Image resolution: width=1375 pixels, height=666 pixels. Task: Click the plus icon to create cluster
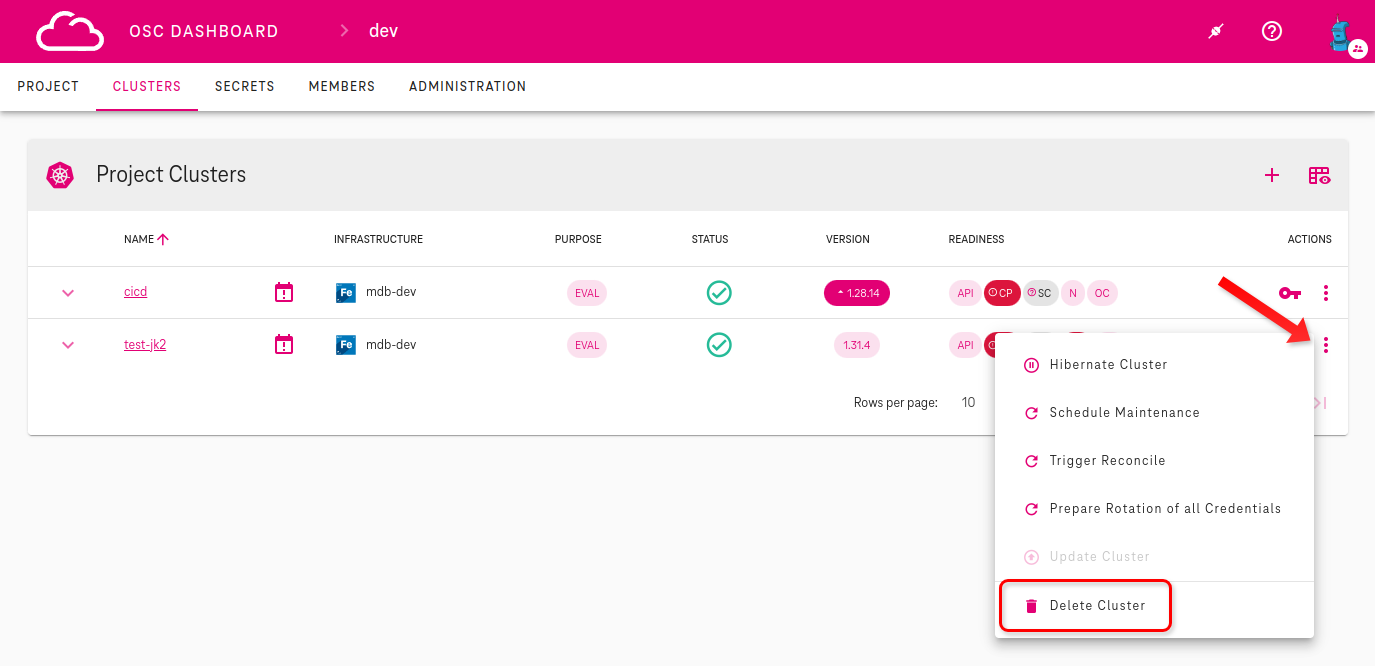[1272, 175]
